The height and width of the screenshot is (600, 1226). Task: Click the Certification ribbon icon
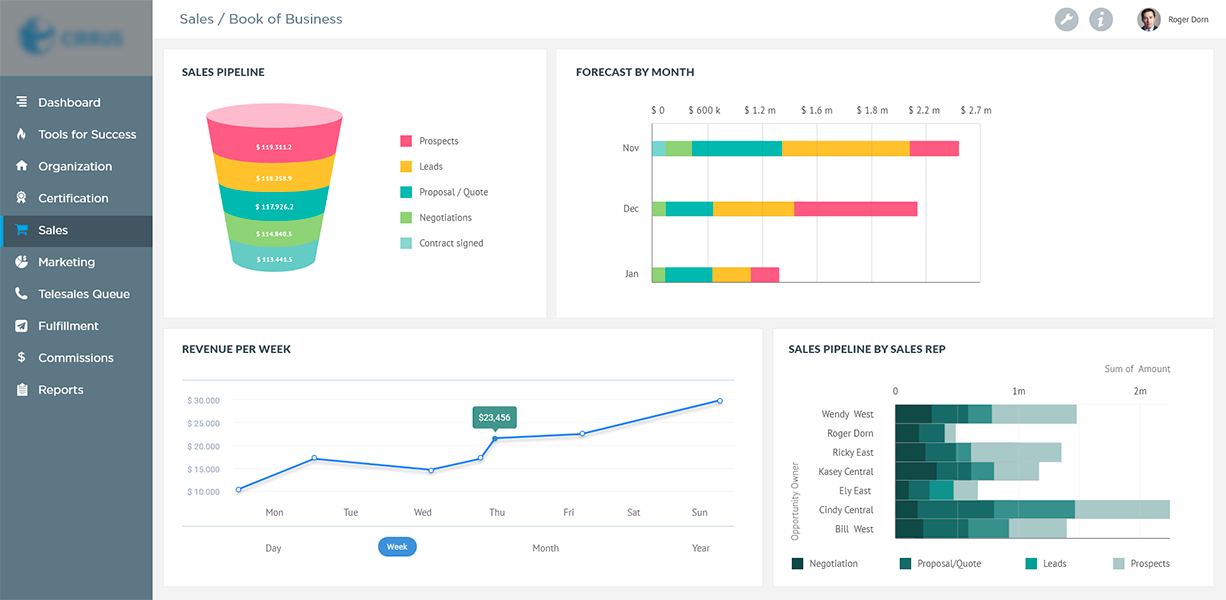coord(21,198)
